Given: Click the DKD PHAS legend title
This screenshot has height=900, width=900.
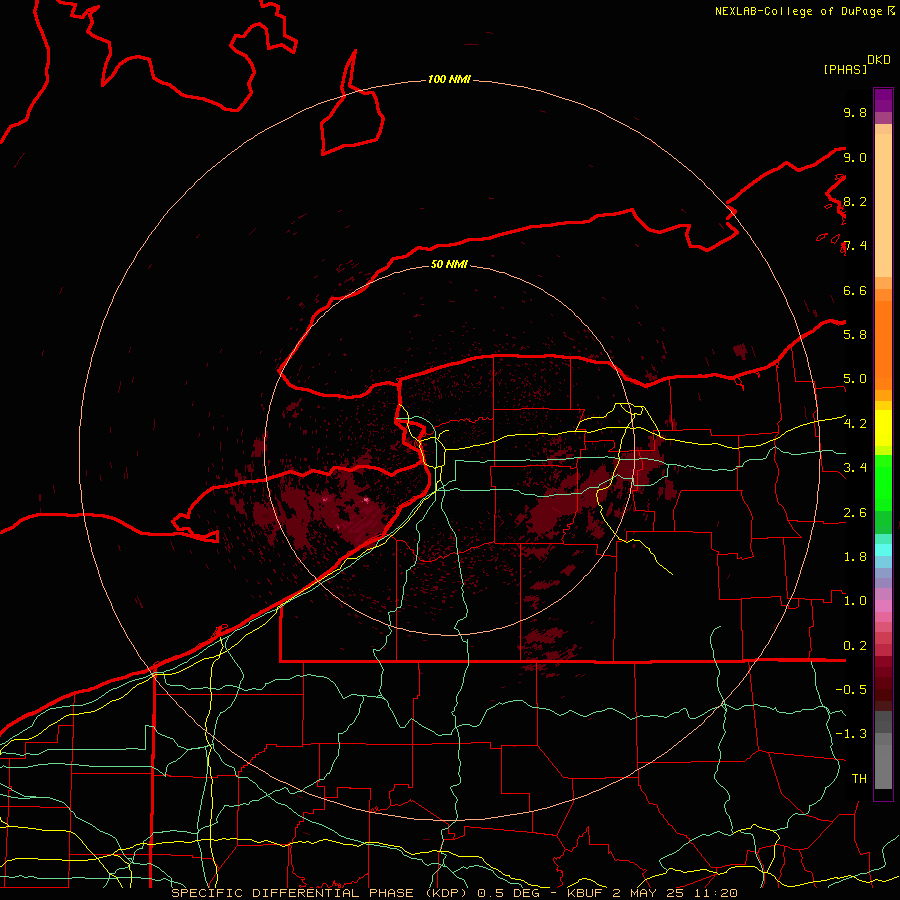Looking at the screenshot, I should click(856, 64).
